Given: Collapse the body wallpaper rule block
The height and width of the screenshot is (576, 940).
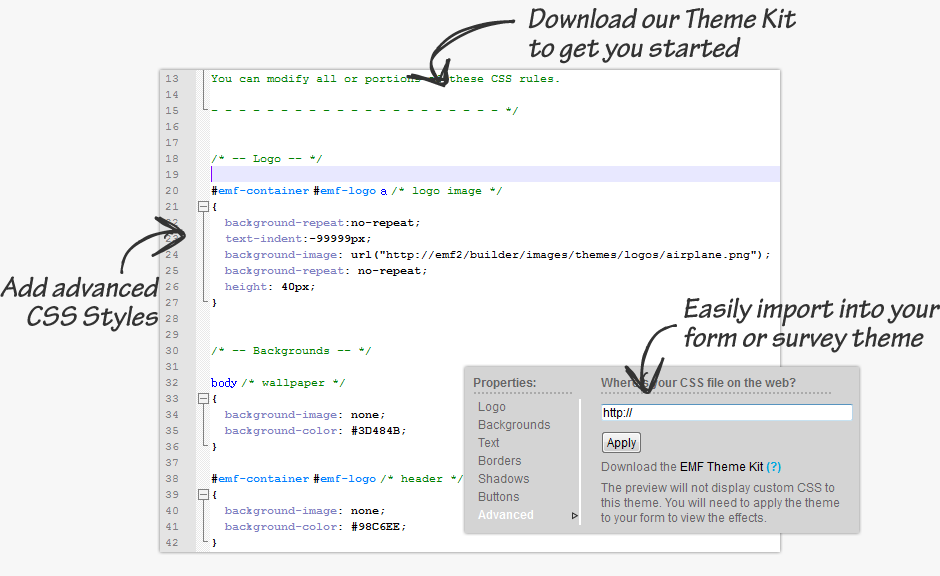Looking at the screenshot, I should tap(204, 398).
